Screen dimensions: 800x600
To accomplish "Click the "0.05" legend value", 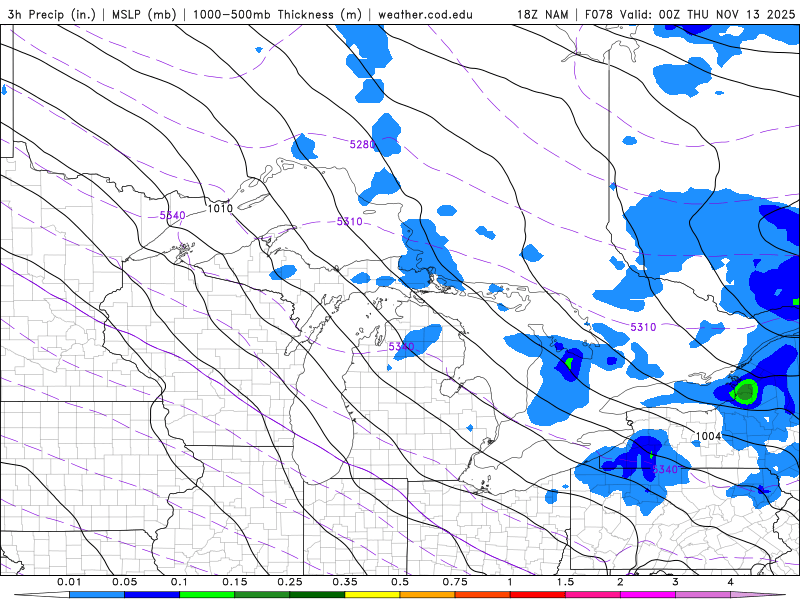I will coord(124,582).
